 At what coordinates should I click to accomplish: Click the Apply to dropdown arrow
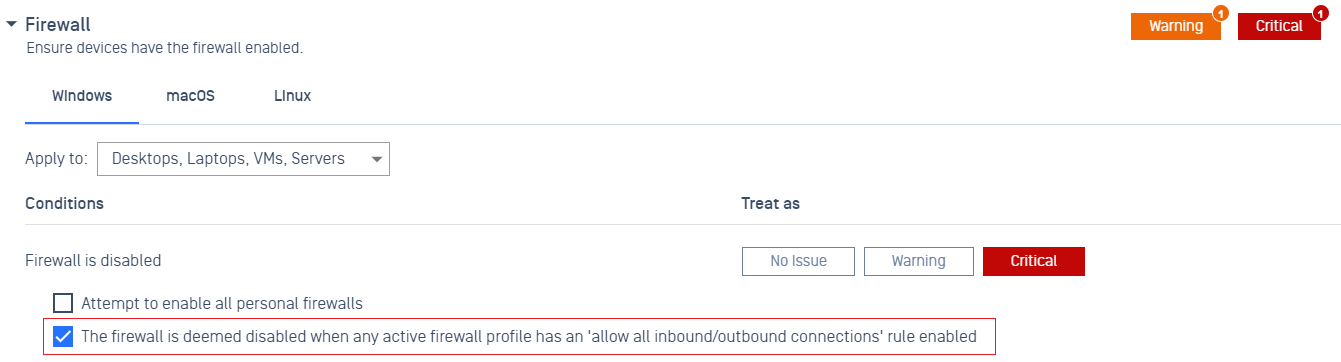pyautogui.click(x=376, y=159)
